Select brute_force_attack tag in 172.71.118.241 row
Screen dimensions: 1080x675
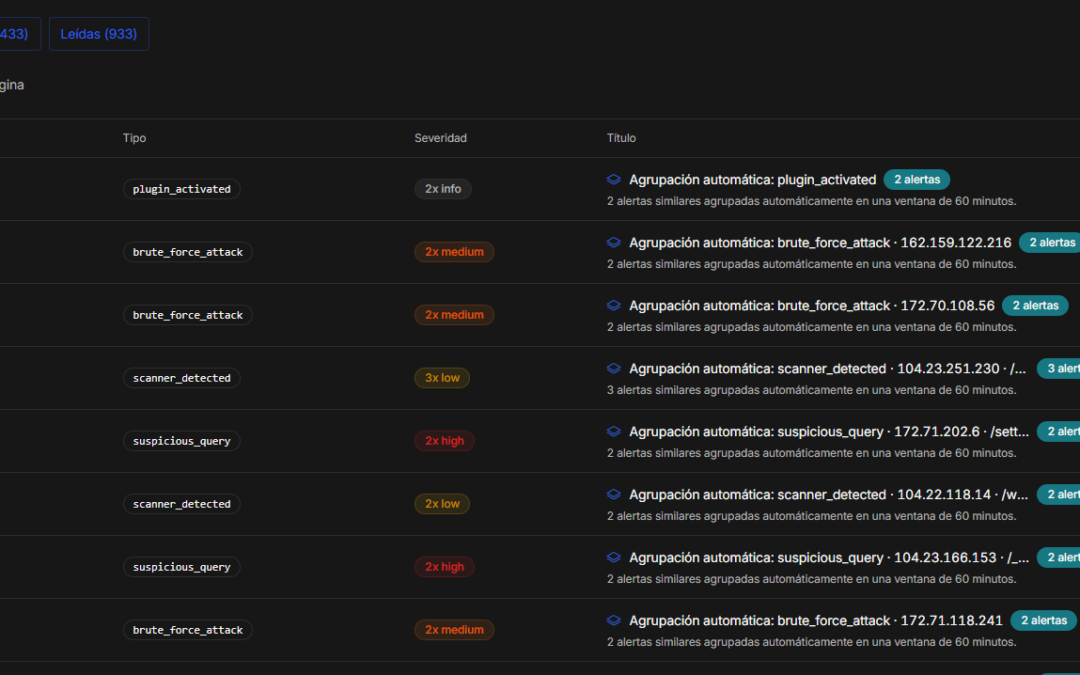[x=188, y=630]
